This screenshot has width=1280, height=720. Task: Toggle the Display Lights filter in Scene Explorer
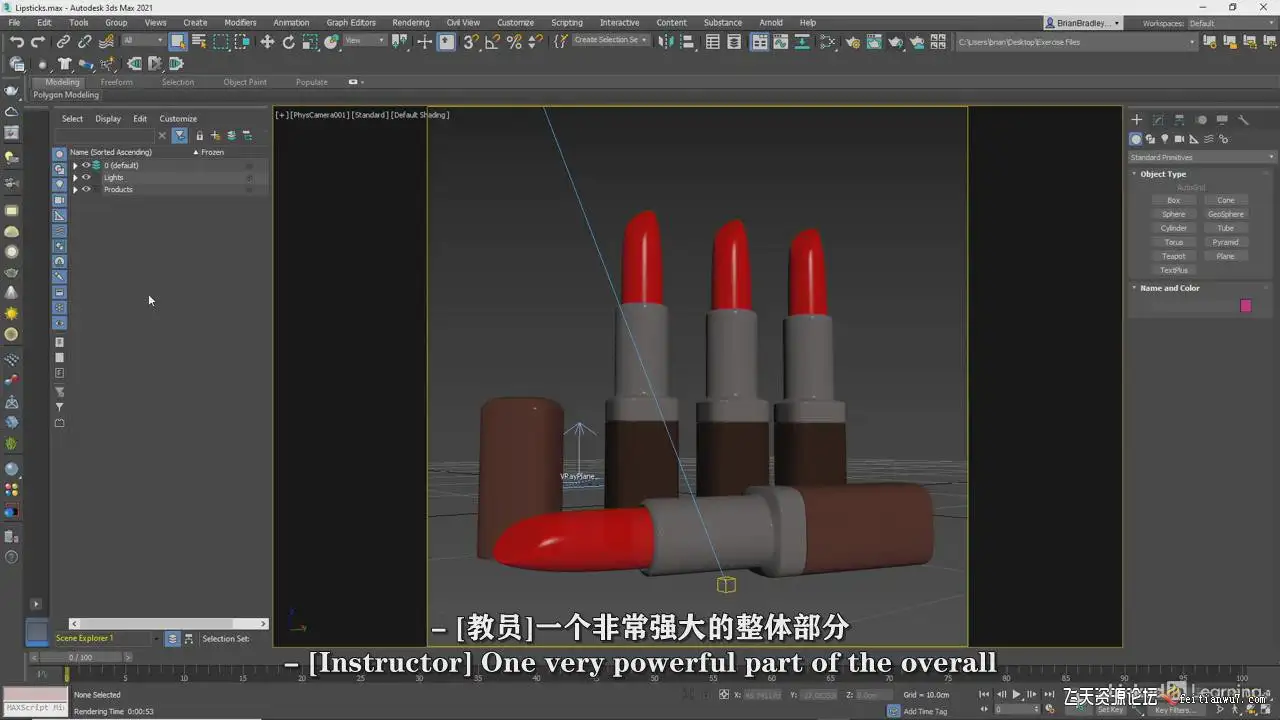coord(59,185)
